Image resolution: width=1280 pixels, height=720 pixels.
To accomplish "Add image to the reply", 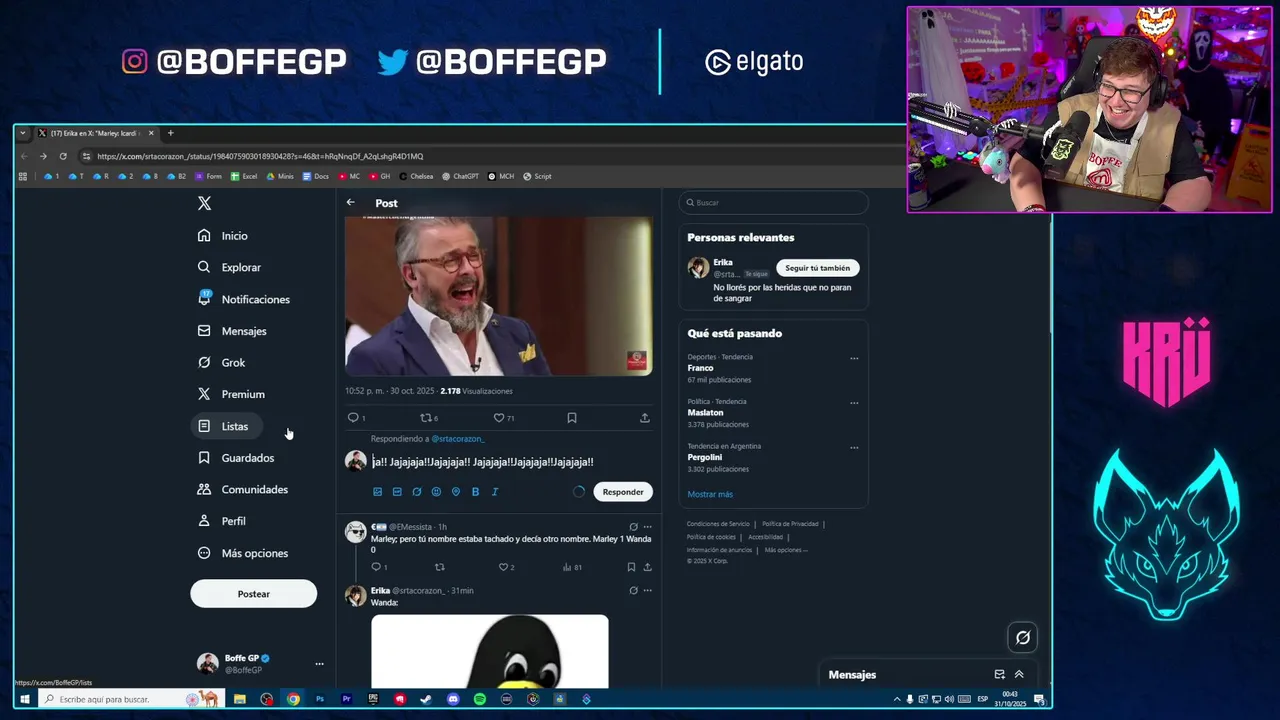I will click(x=377, y=492).
